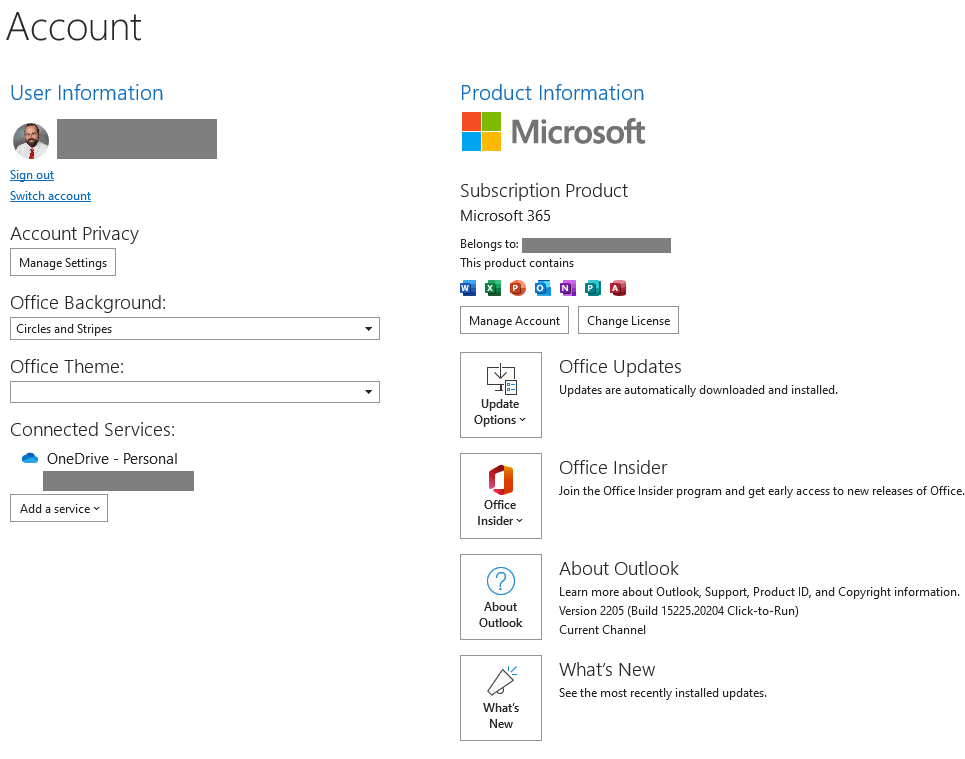Viewport: 965px width, 759px height.
Task: Open the Add a service menu
Action: point(59,508)
